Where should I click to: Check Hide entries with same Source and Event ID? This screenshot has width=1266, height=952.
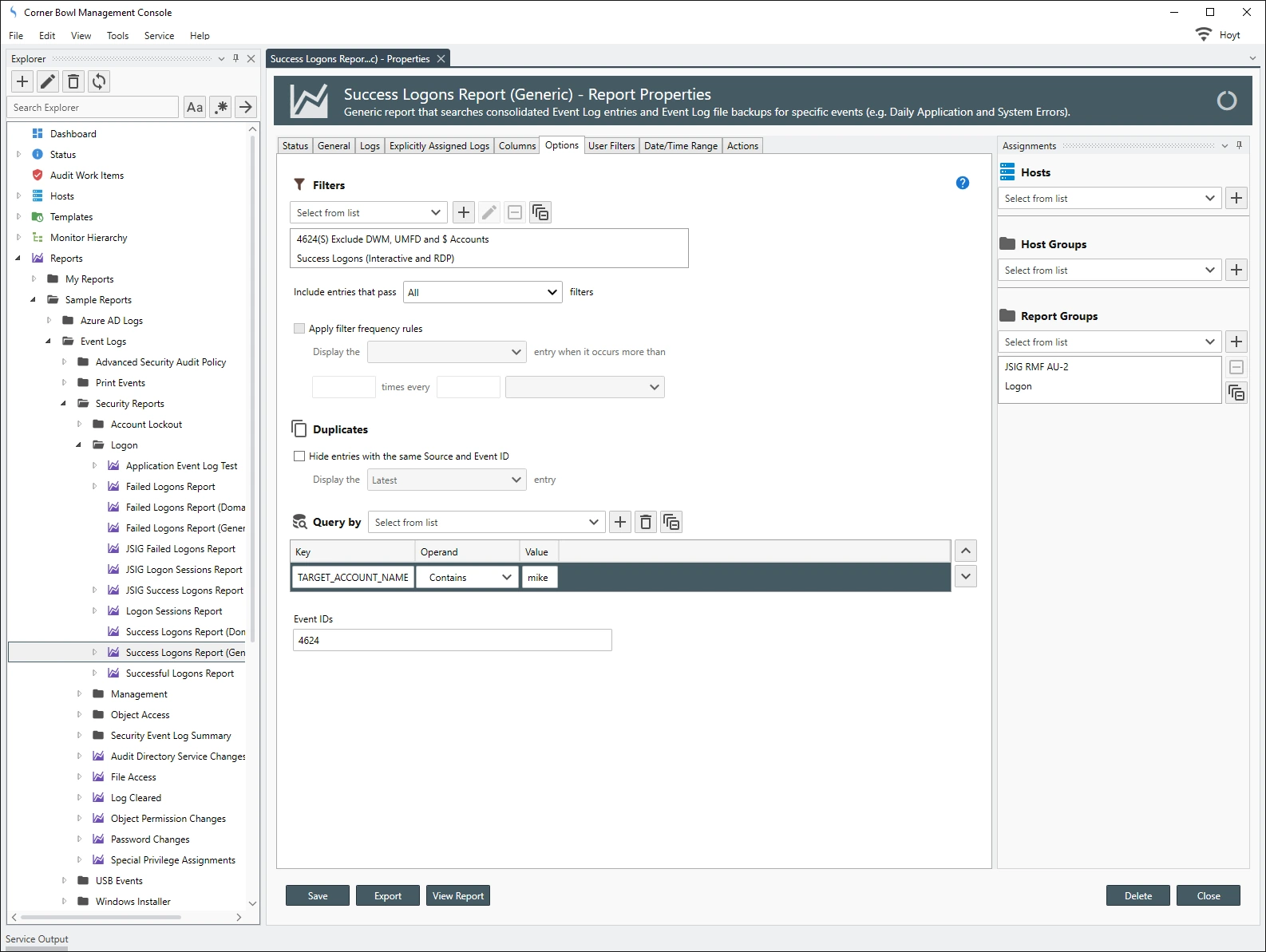point(299,456)
